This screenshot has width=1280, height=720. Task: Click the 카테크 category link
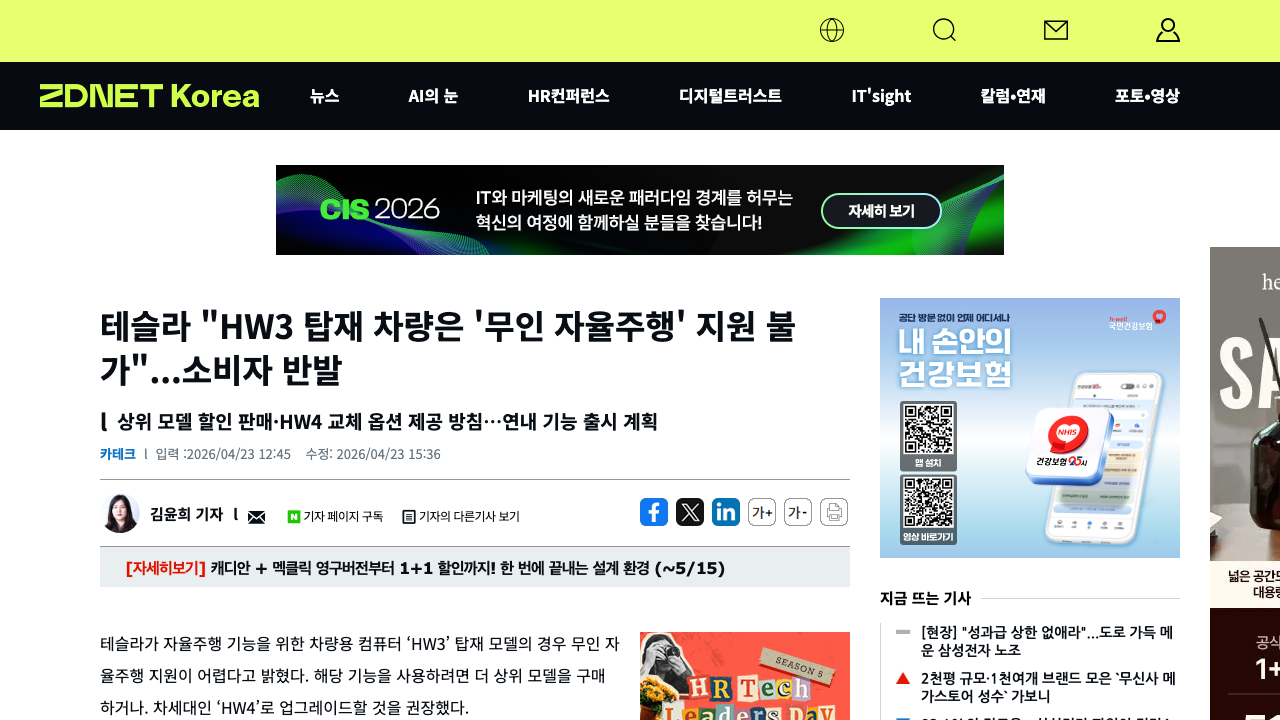(117, 454)
